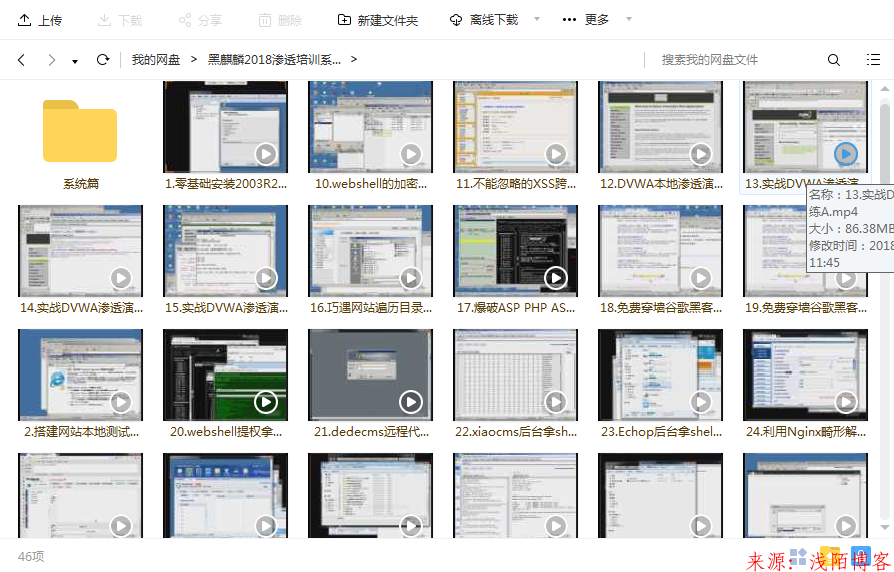Go back with the left arrow

(x=22, y=60)
